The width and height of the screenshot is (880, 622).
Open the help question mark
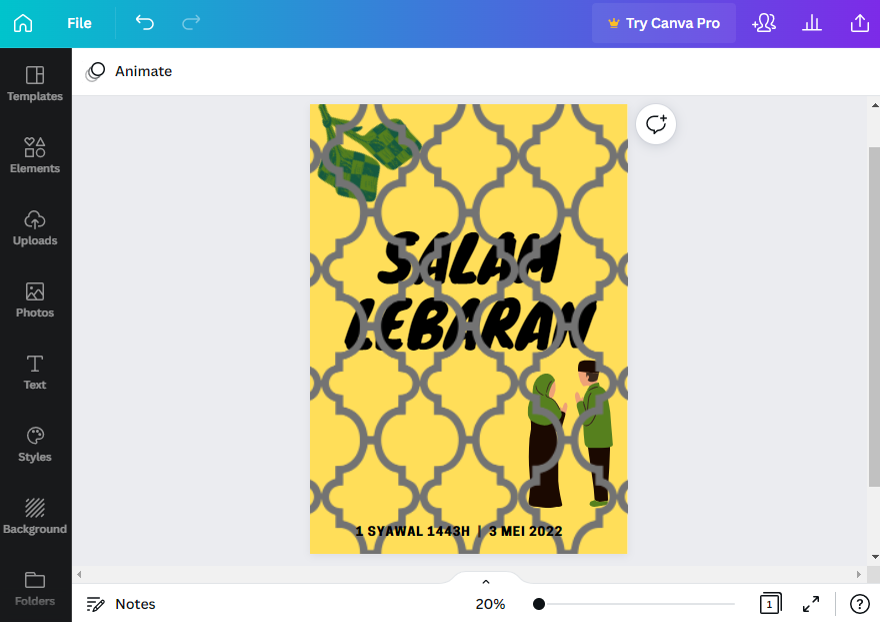pyautogui.click(x=859, y=604)
